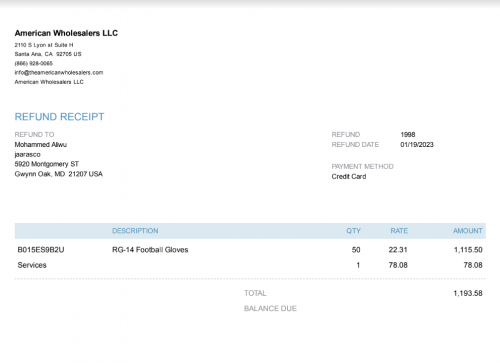The image size is (500, 363).
Task: Click Gwynn Oak, MD 21207 USA line
Action: point(59,174)
